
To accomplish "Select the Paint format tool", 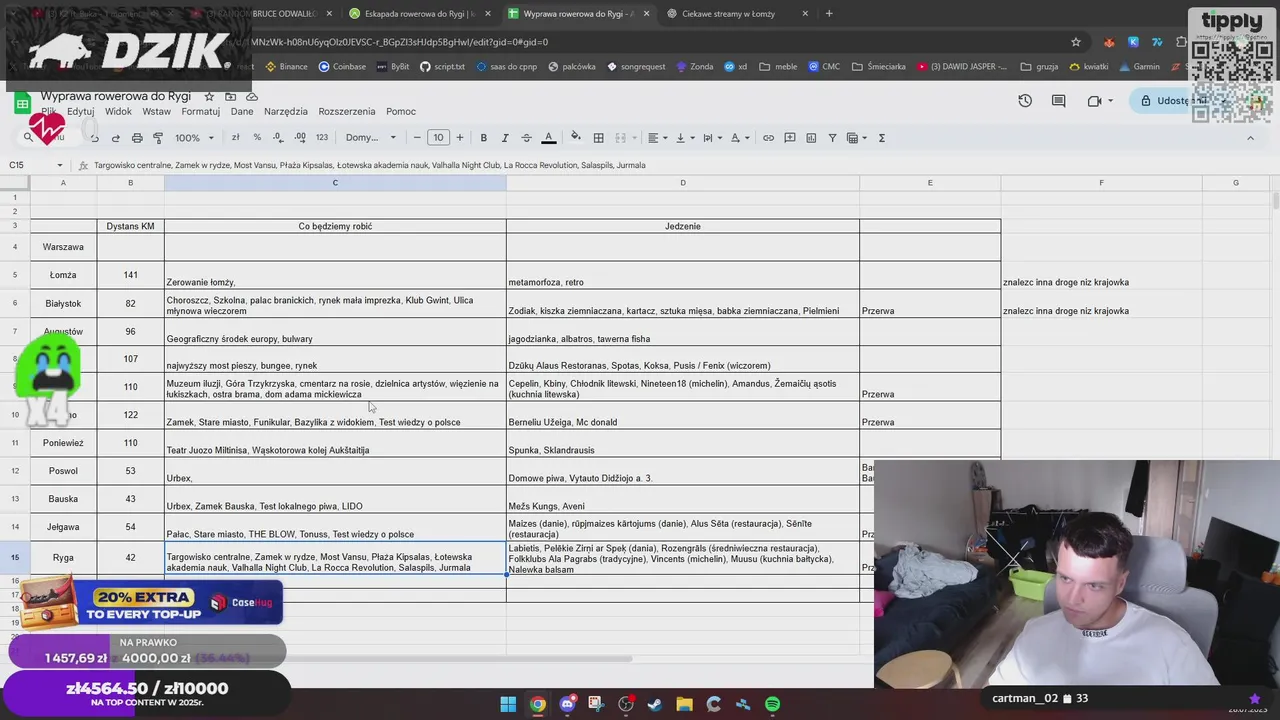I will coord(158,138).
